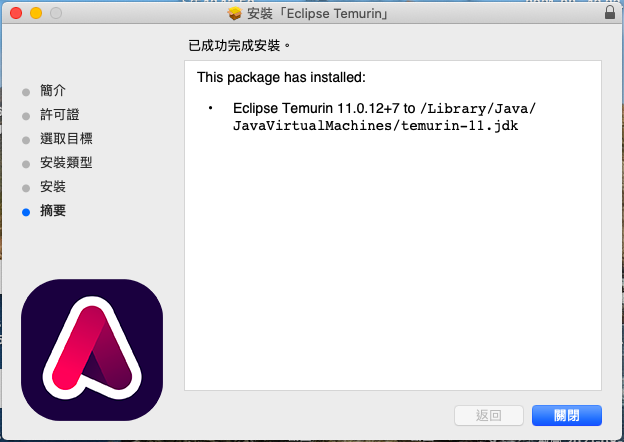Screen dimensions: 624x442
Task: Click the 已成功完成安裝 heading
Action: [239, 46]
